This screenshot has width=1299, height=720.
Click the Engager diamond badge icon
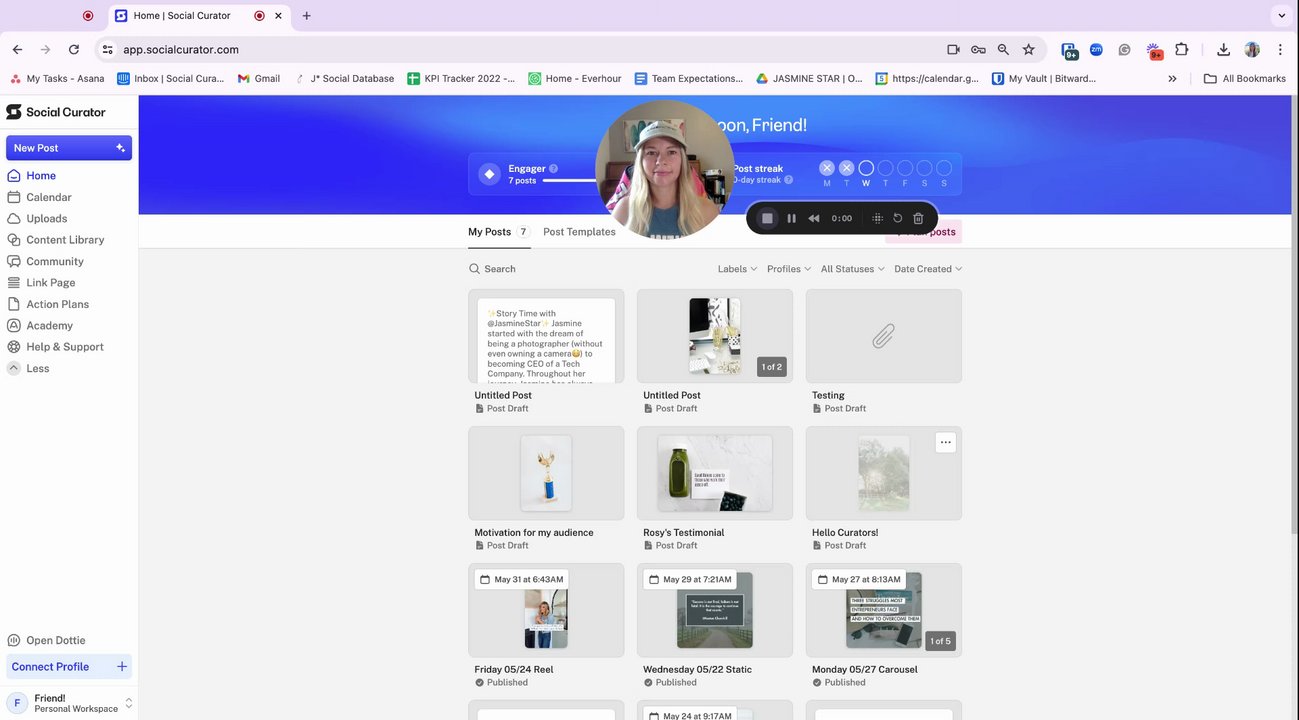(489, 174)
